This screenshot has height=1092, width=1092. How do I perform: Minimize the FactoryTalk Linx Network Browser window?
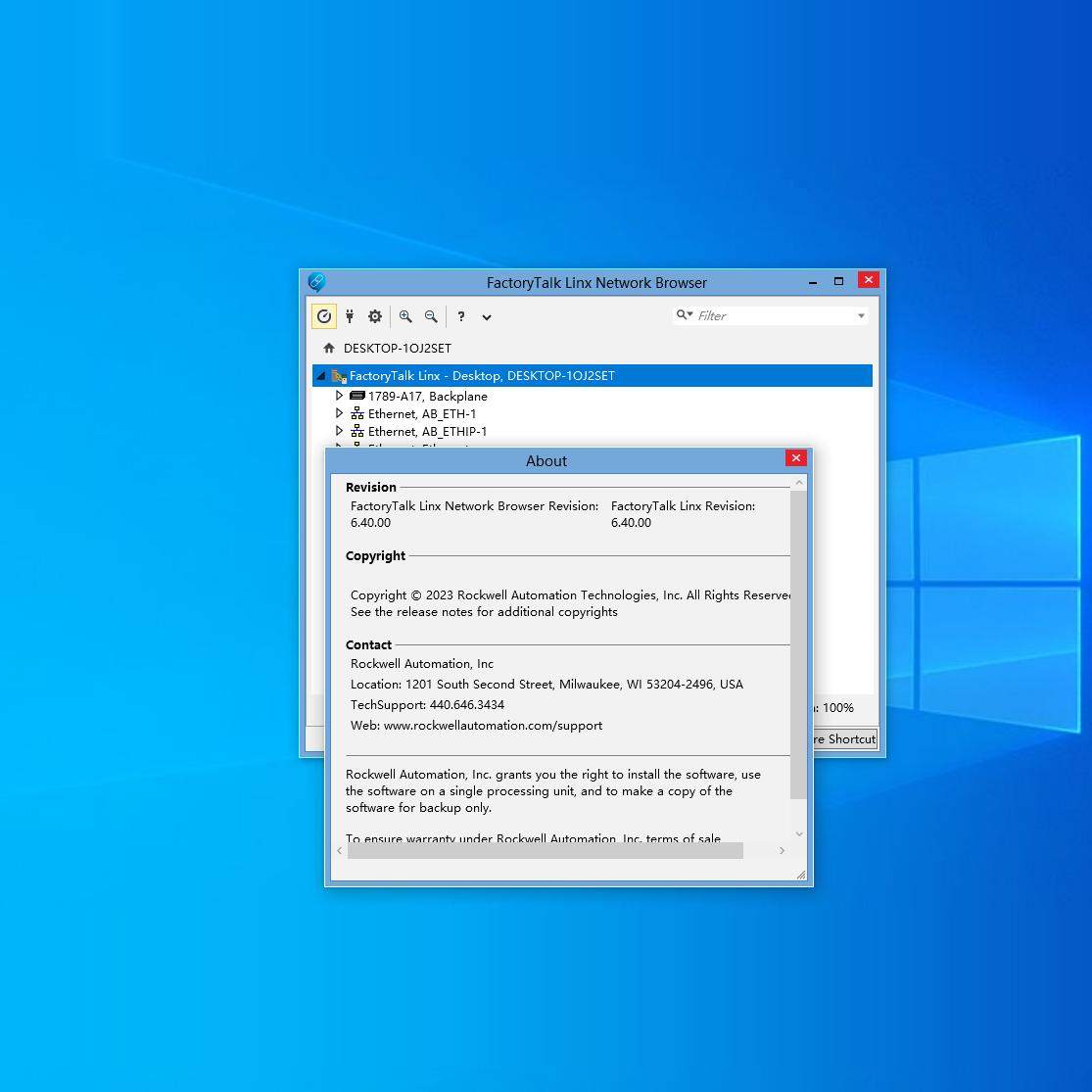pos(813,281)
